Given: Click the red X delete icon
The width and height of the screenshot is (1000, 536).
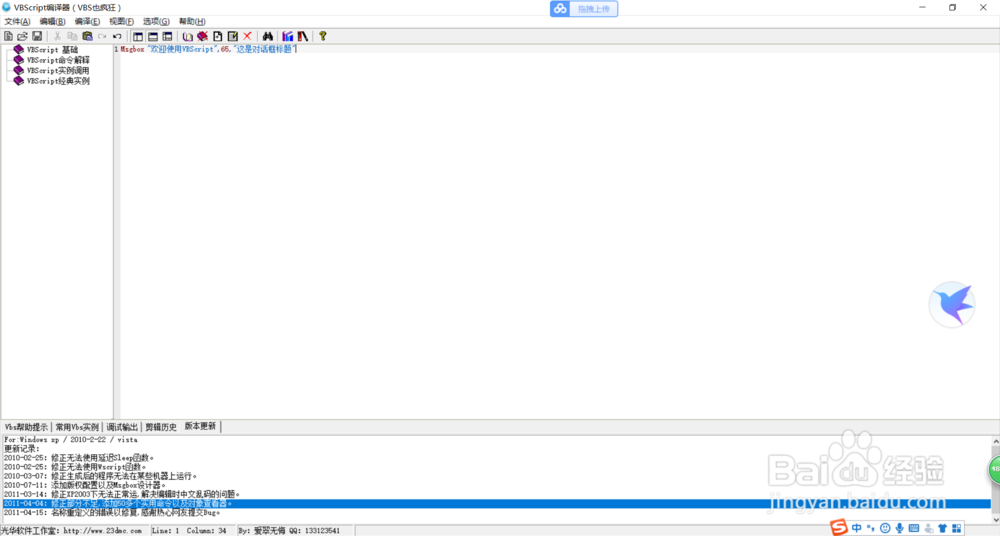Looking at the screenshot, I should [247, 36].
